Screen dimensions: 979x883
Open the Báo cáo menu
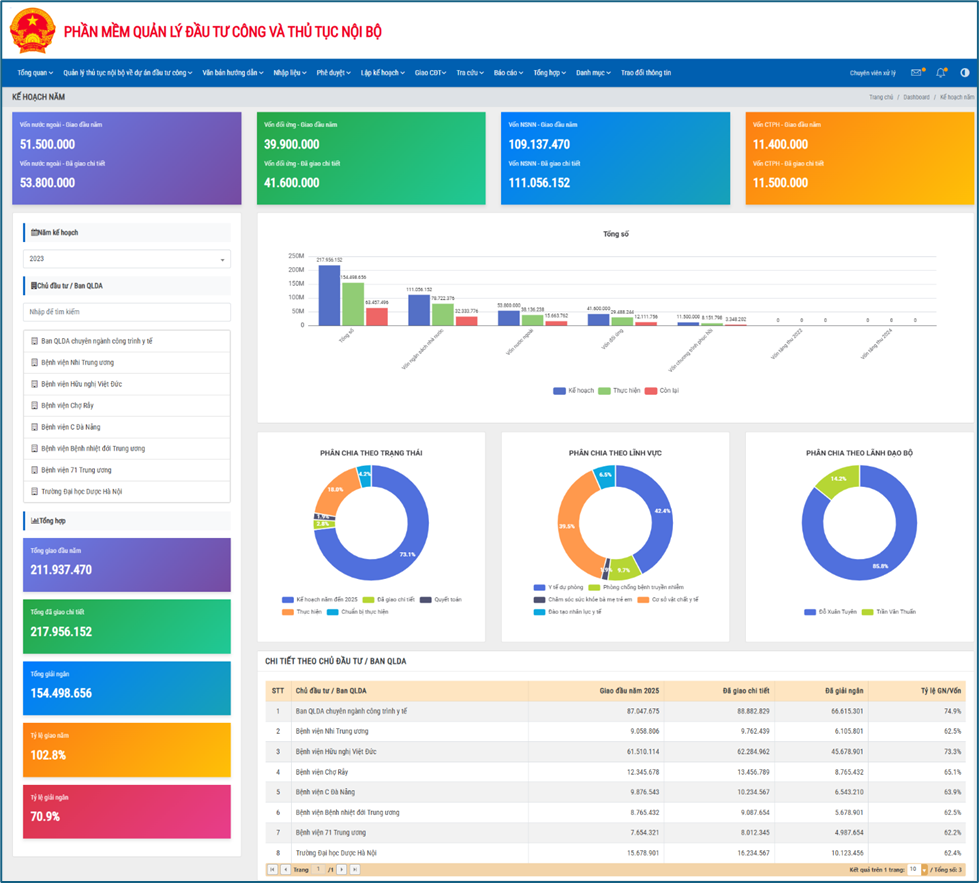point(508,73)
